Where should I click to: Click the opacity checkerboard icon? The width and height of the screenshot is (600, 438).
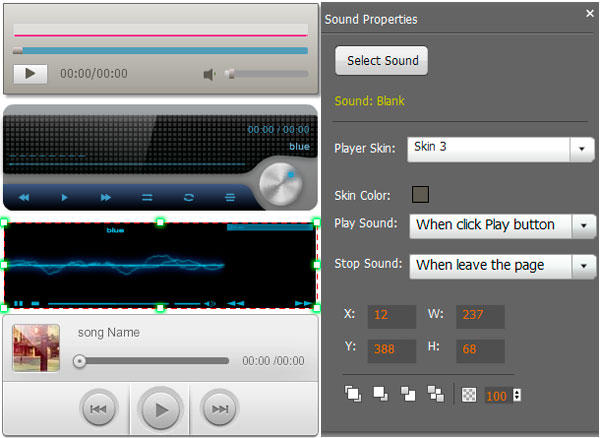pyautogui.click(x=470, y=394)
